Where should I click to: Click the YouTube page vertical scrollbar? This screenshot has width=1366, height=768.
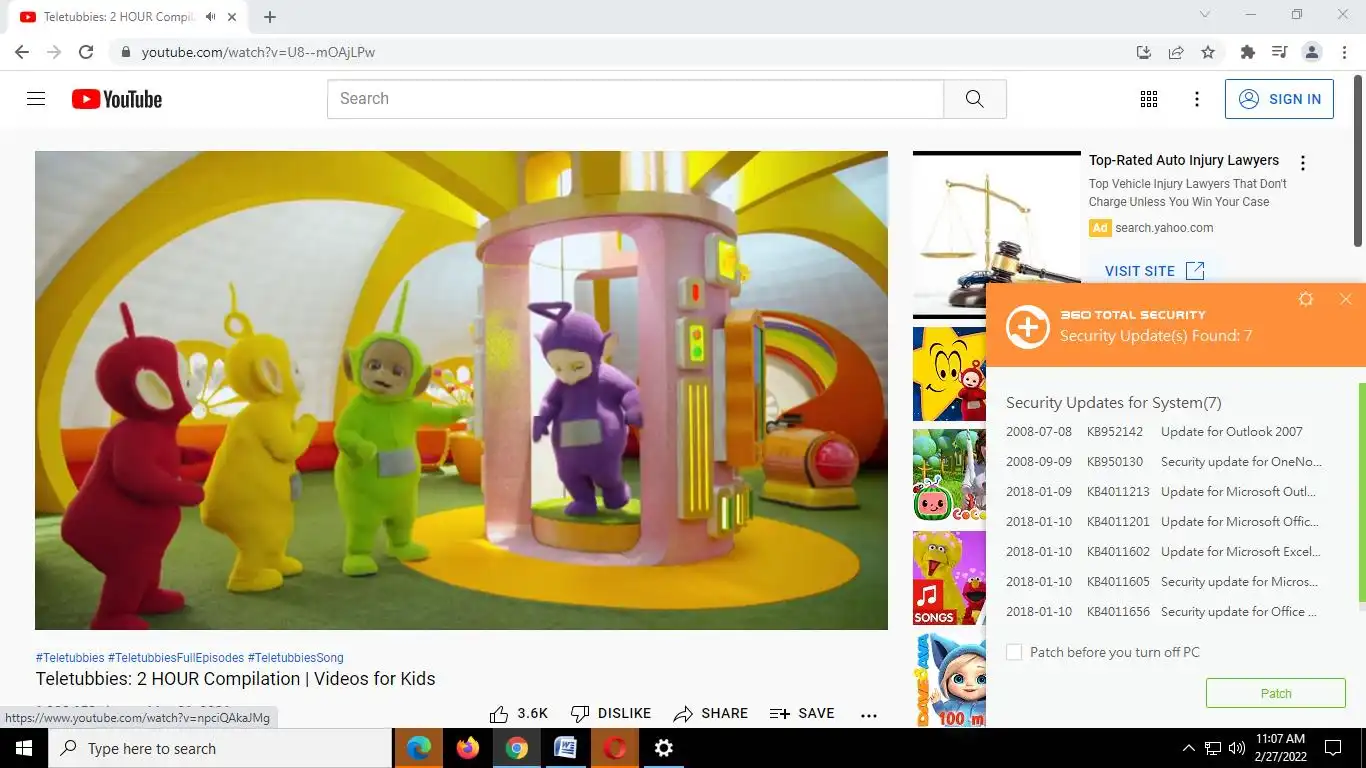[1359, 160]
